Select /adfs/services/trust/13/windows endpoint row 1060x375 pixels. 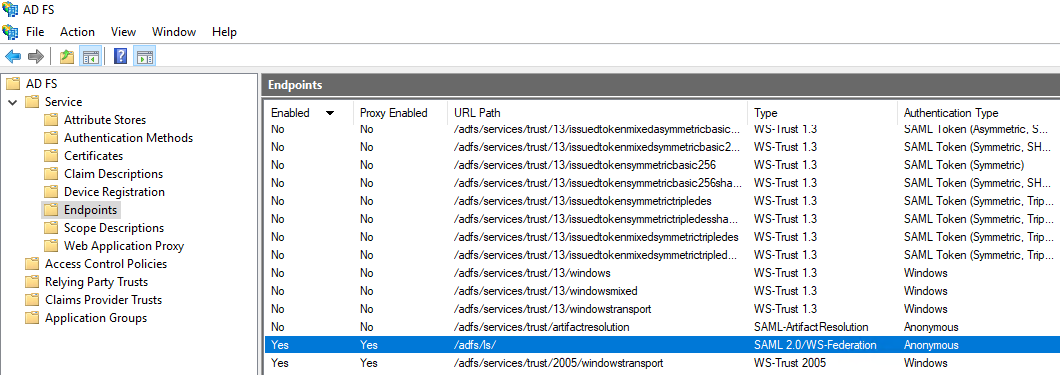(x=662, y=273)
